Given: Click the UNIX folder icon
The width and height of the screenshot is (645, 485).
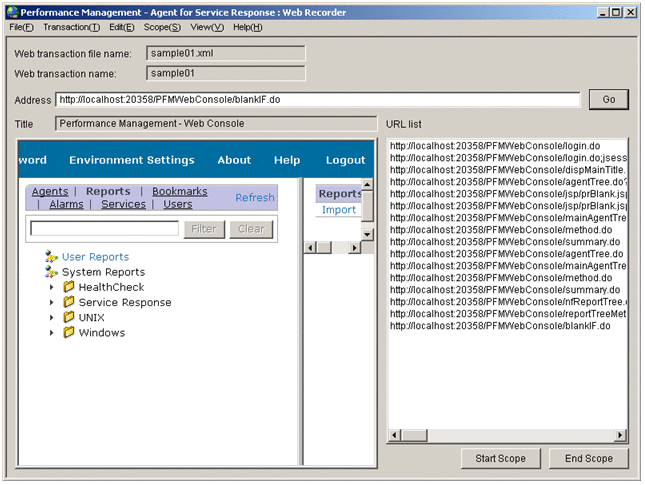Looking at the screenshot, I should click(68, 317).
